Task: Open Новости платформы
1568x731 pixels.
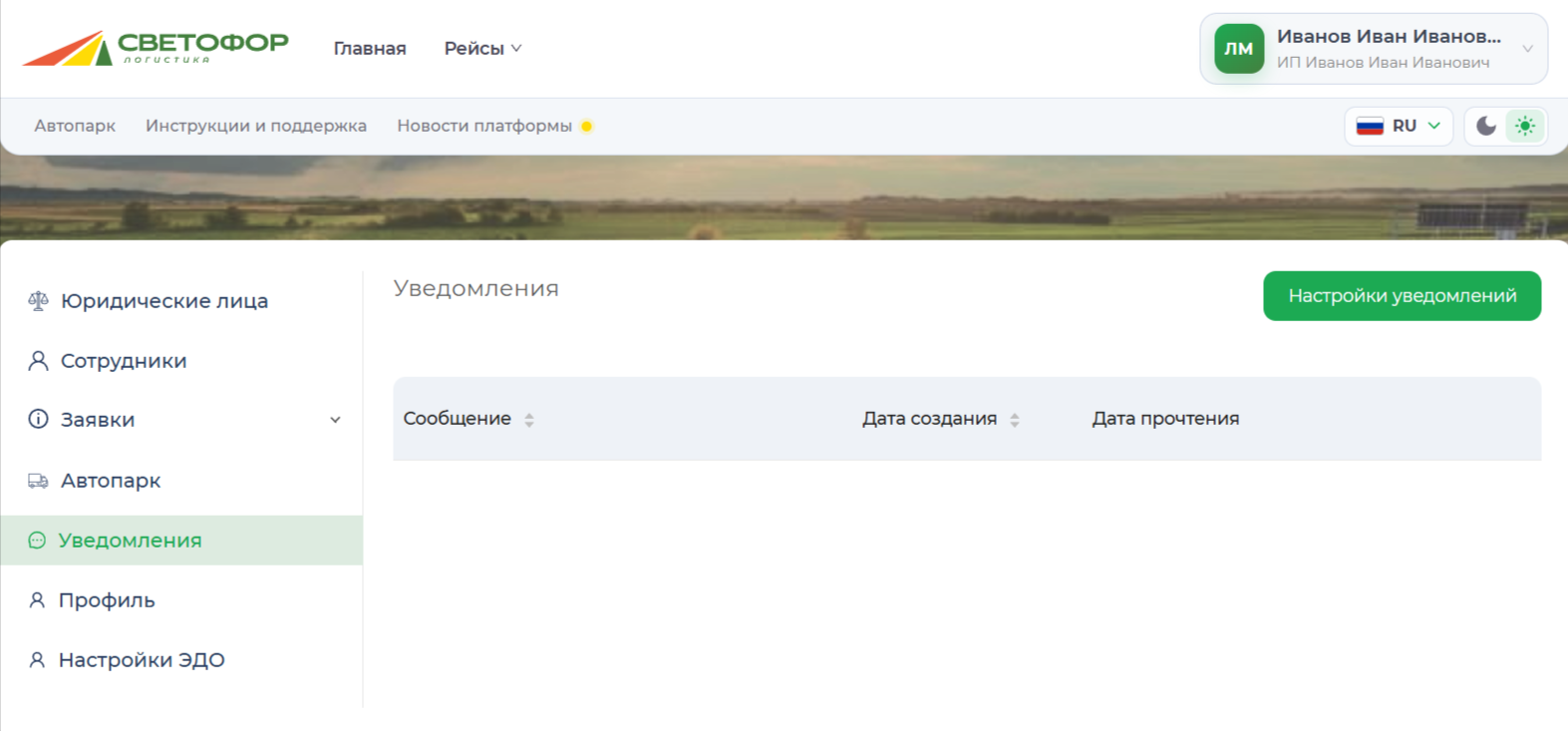Action: coord(484,127)
